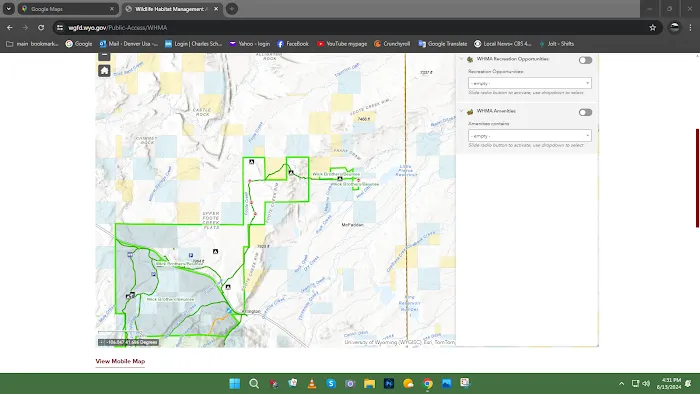
Task: Reload the page with refresh icon
Action: (x=41, y=28)
